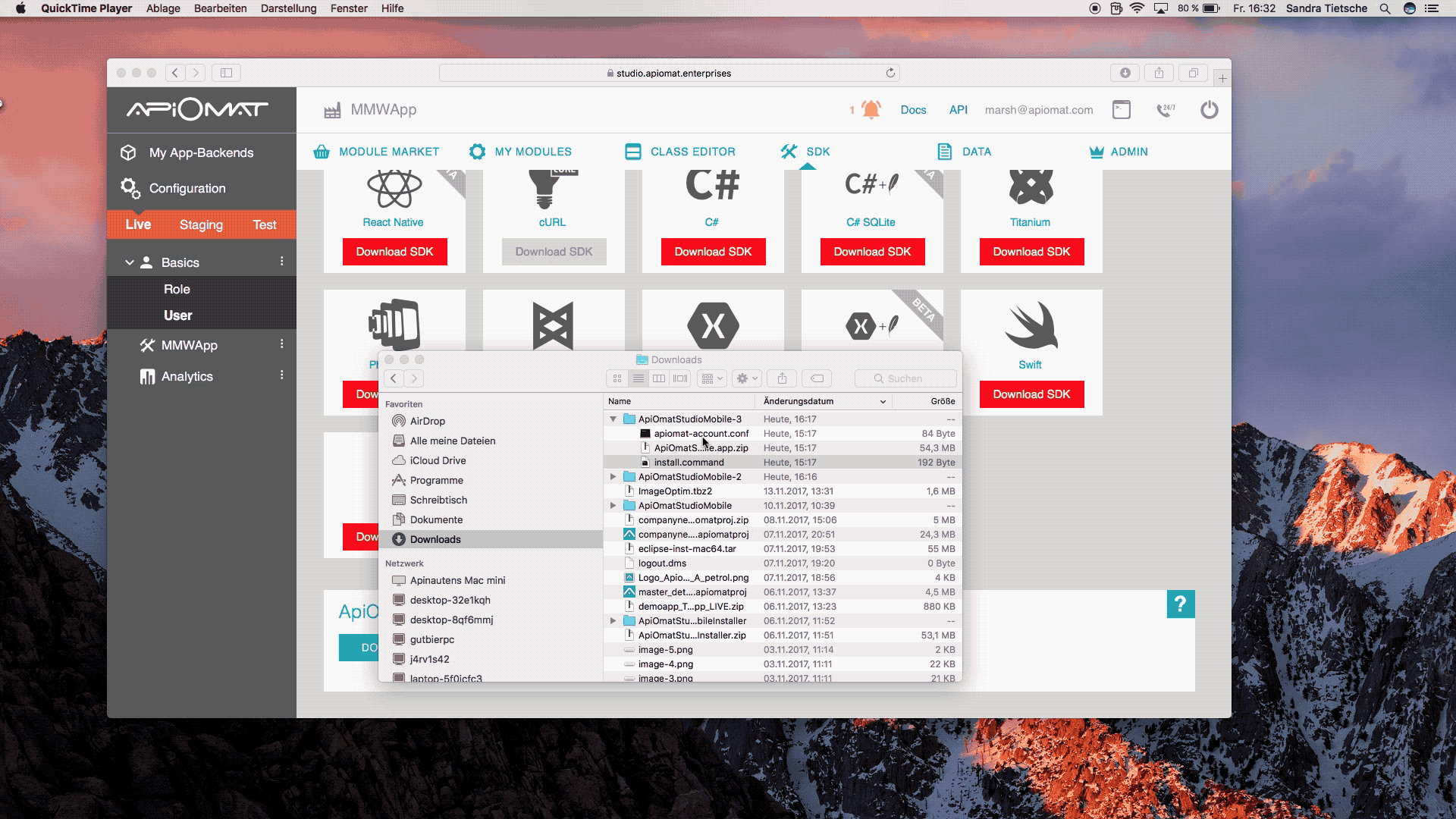Toggle the Staging environment button

point(201,224)
